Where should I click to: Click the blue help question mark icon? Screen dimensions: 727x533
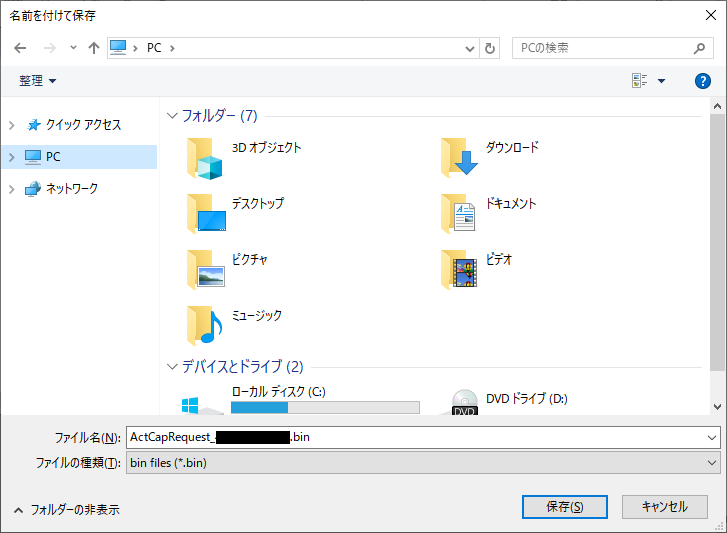coord(702,81)
